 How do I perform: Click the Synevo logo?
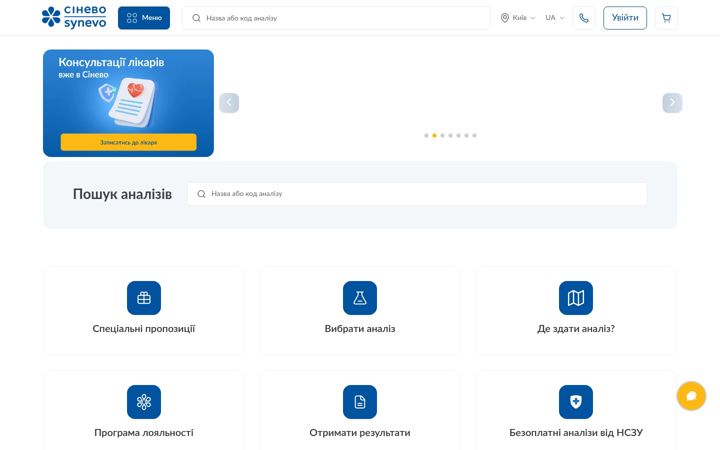(74, 17)
